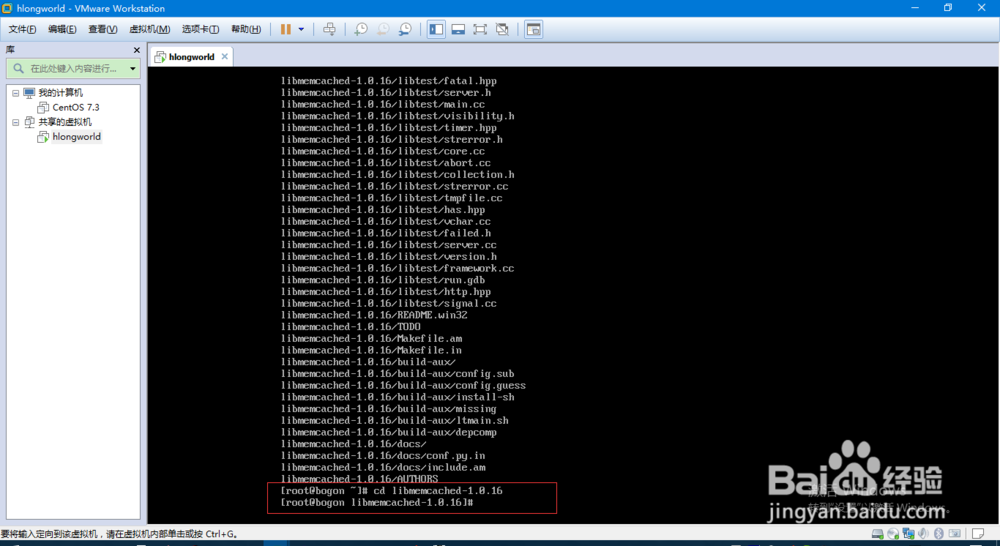Viewport: 1000px width, 546px height.
Task: Close the hlongworld tab
Action: coord(224,56)
